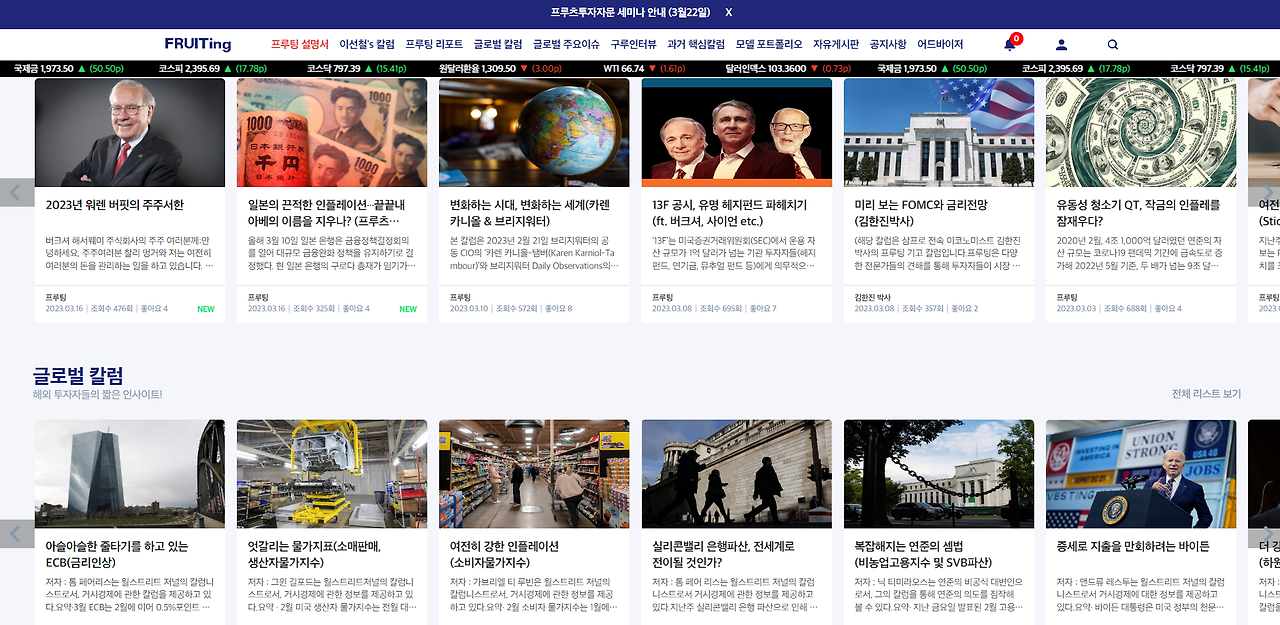Open search with the magnifier icon
Viewport: 1280px width, 625px height.
(1112, 45)
